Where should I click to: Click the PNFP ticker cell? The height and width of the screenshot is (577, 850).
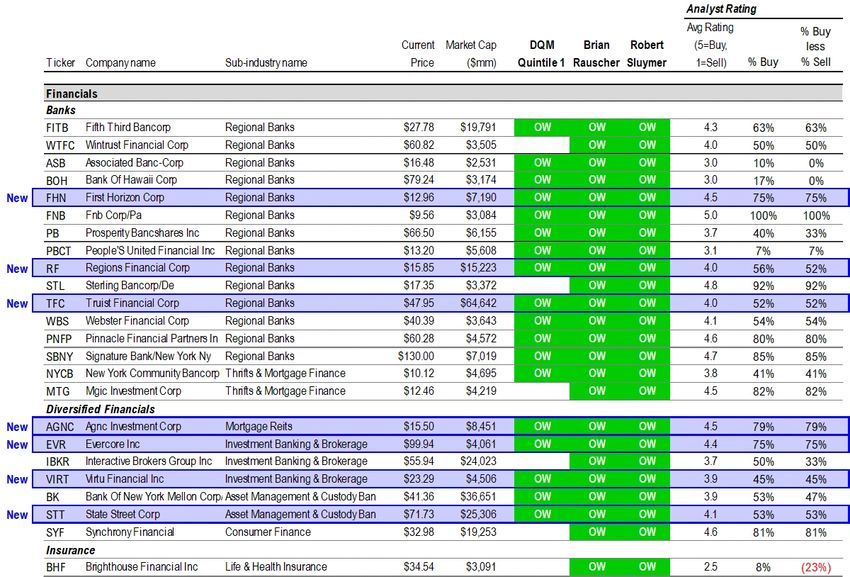(x=59, y=338)
